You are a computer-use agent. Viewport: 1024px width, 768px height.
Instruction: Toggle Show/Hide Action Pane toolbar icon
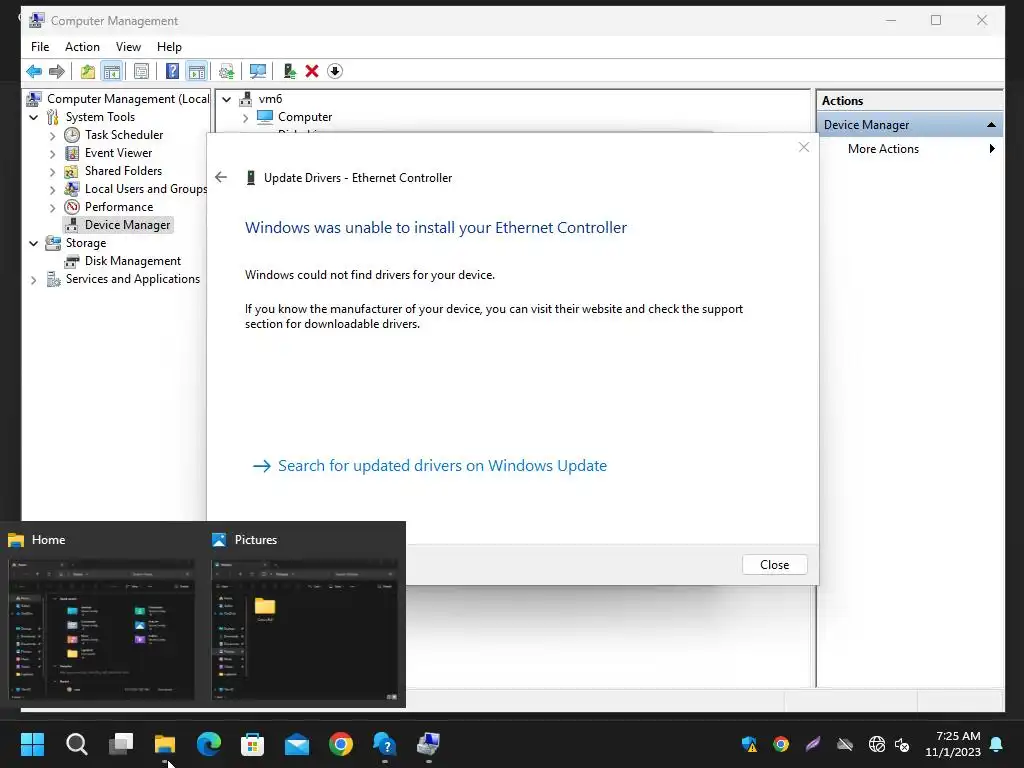click(197, 71)
